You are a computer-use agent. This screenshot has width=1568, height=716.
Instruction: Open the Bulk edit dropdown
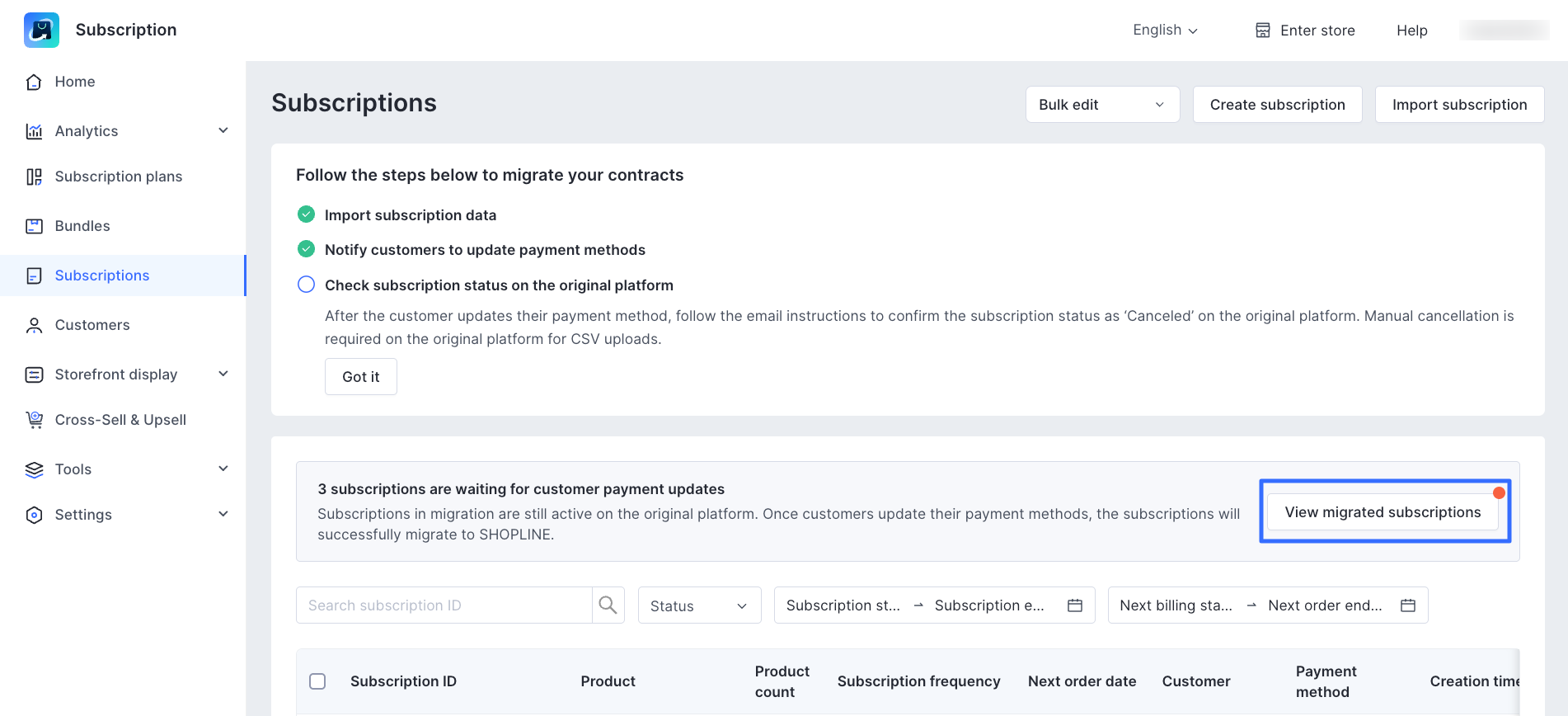point(1101,105)
